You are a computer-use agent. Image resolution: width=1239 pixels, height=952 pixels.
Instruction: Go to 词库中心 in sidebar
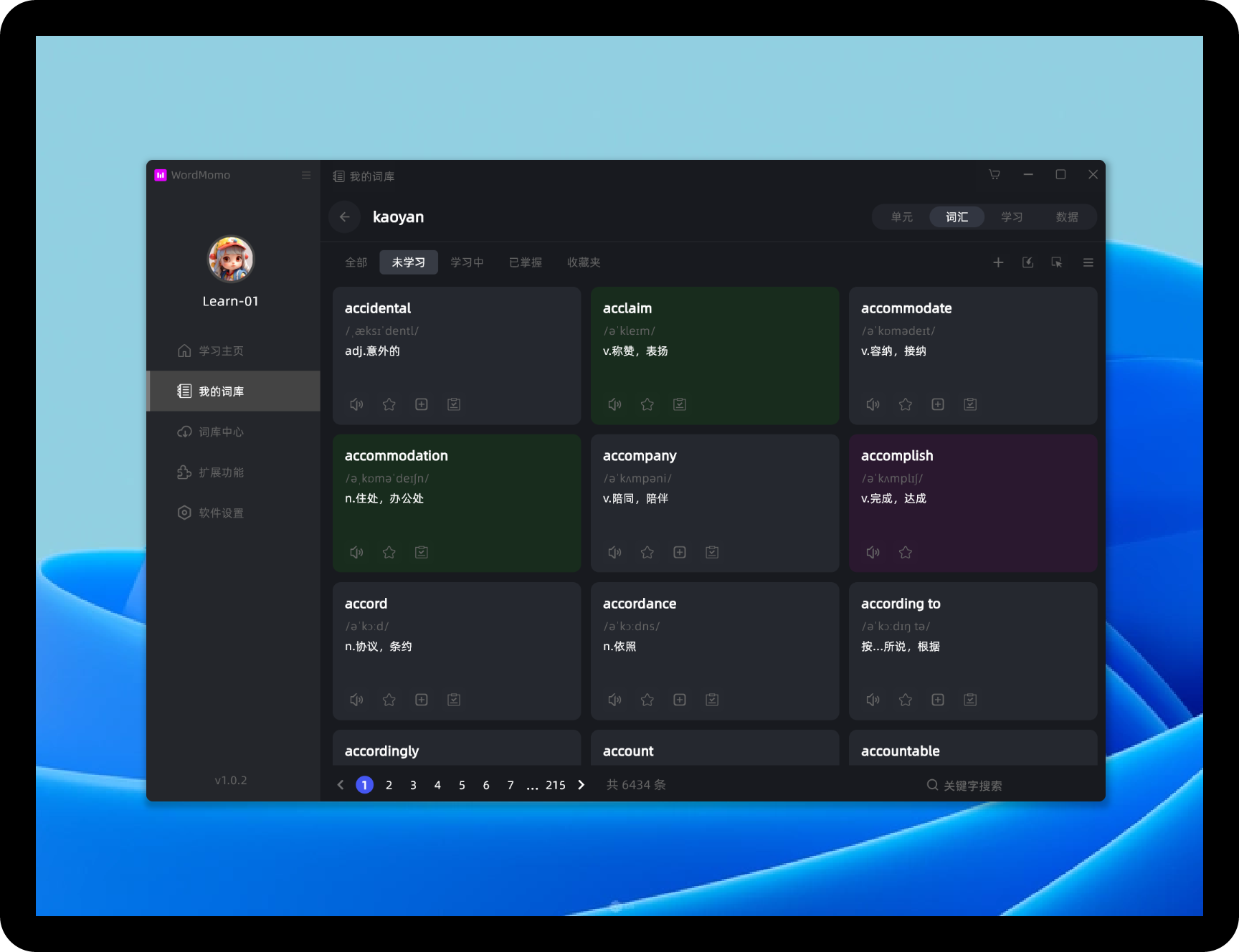(x=234, y=432)
